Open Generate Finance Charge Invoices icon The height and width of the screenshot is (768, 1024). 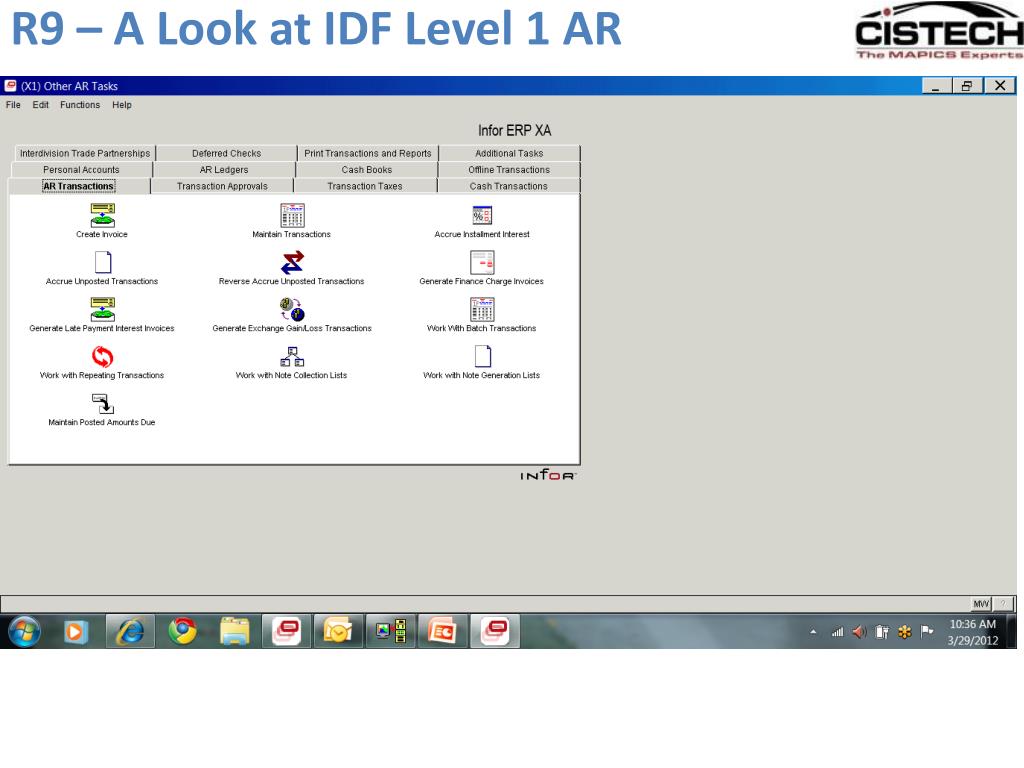[482, 263]
